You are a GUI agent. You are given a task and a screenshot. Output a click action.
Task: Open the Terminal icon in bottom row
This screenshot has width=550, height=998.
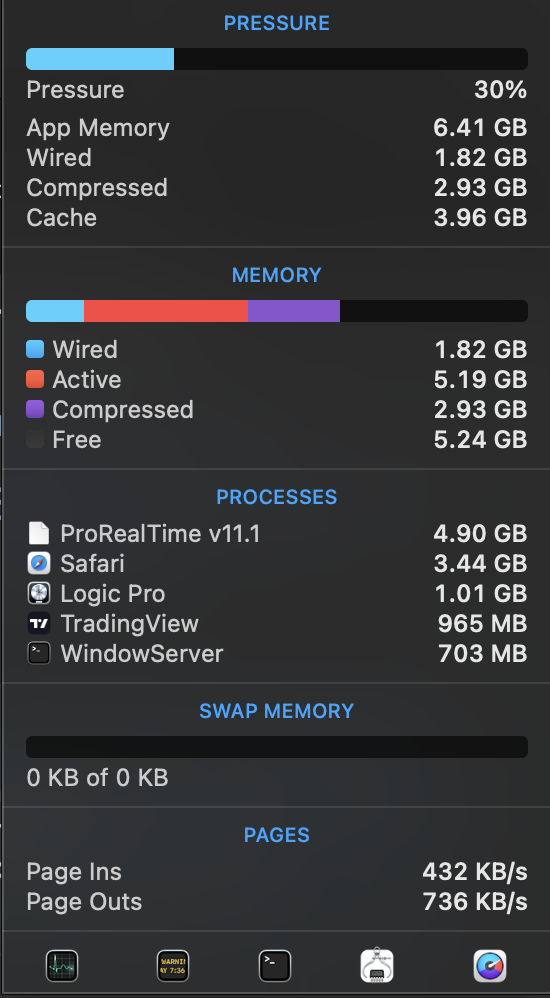pos(274,966)
